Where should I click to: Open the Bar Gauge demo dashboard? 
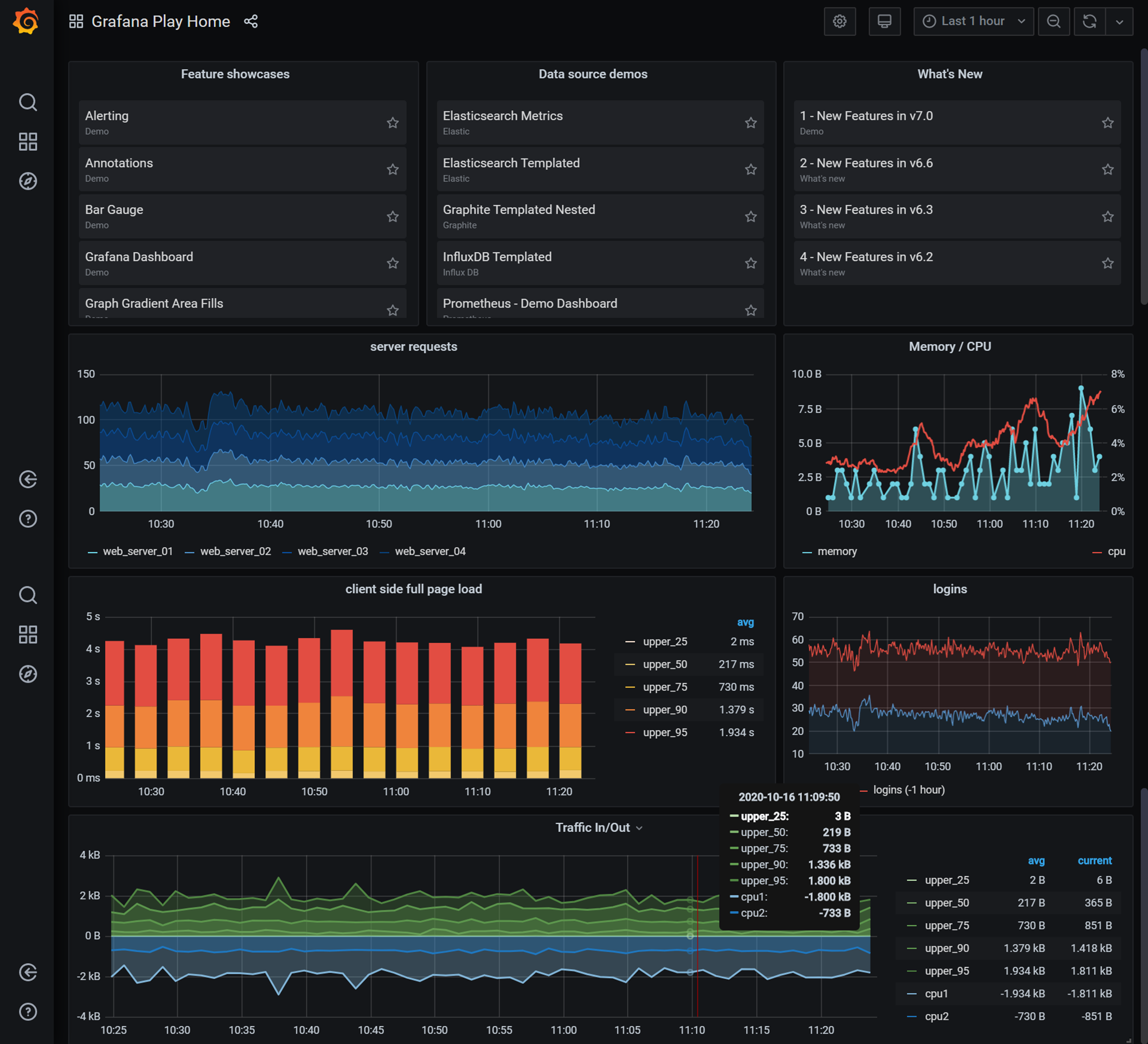click(114, 210)
